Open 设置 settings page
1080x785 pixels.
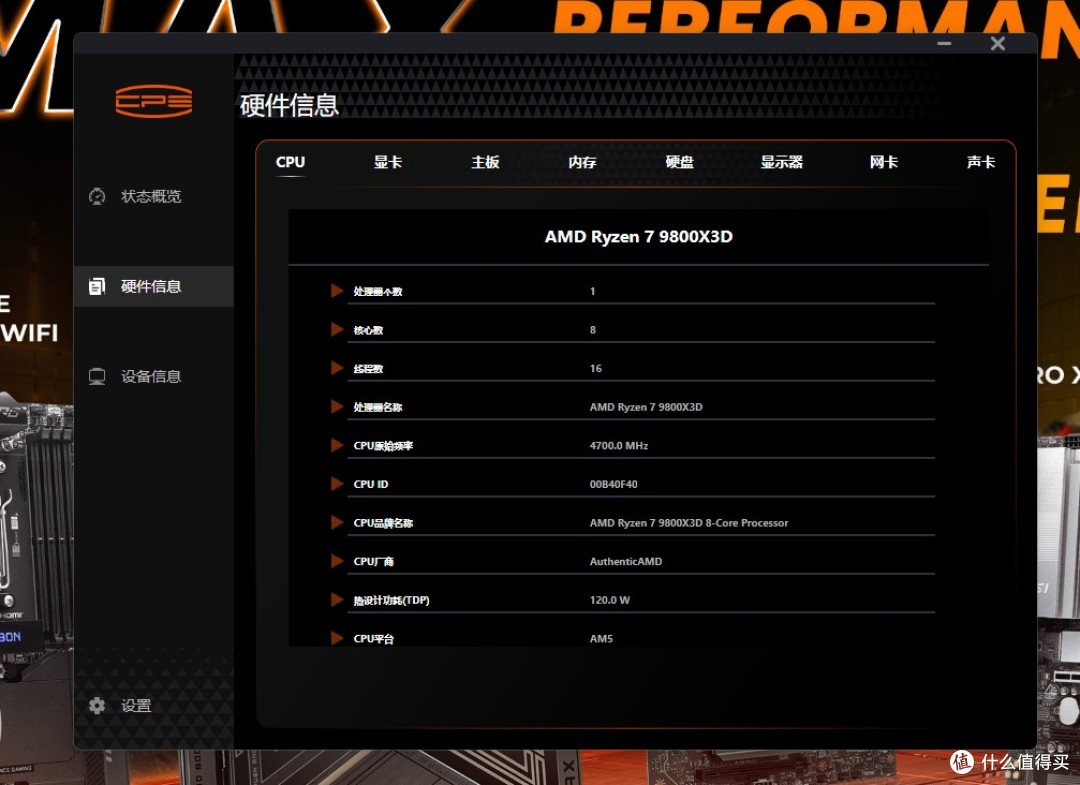coord(136,706)
